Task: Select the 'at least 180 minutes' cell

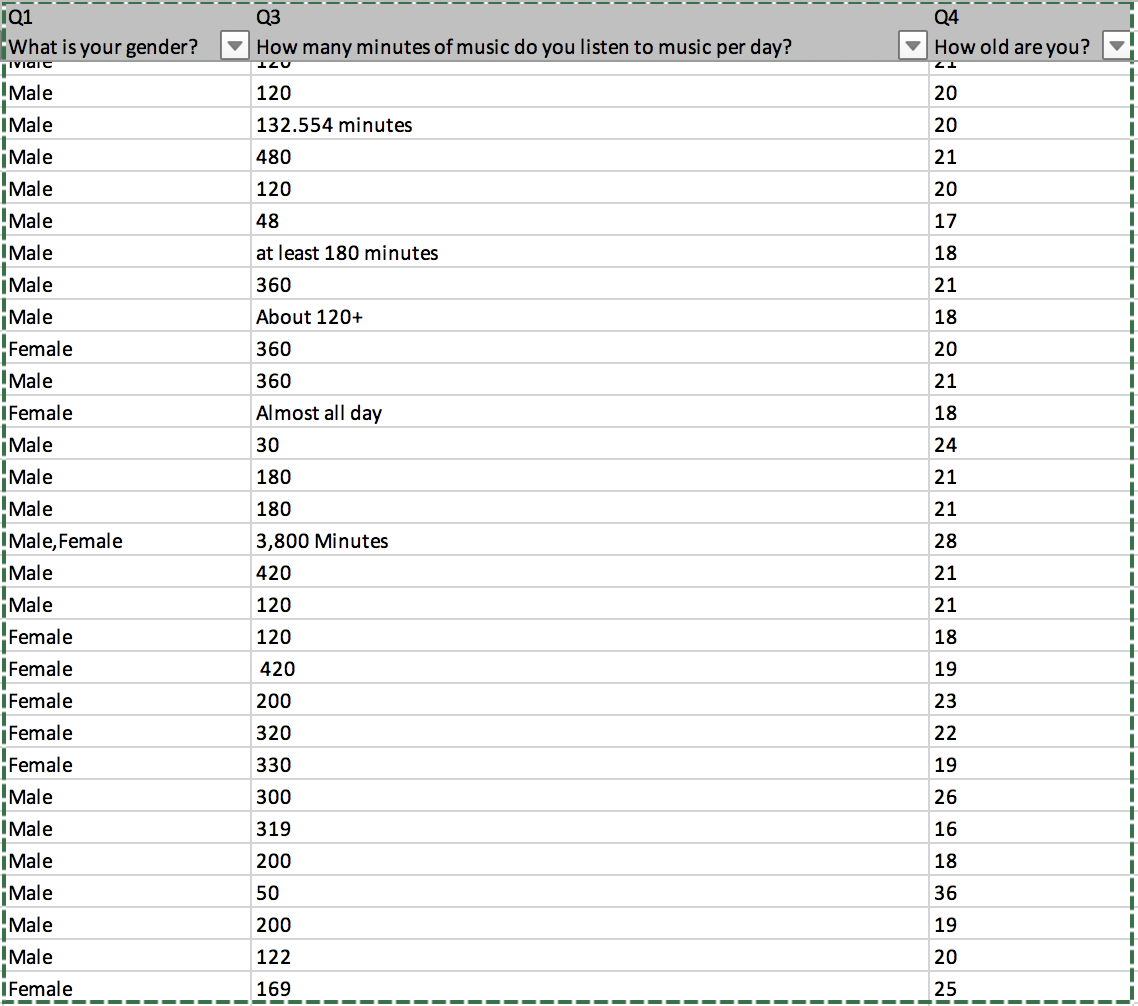Action: [590, 253]
